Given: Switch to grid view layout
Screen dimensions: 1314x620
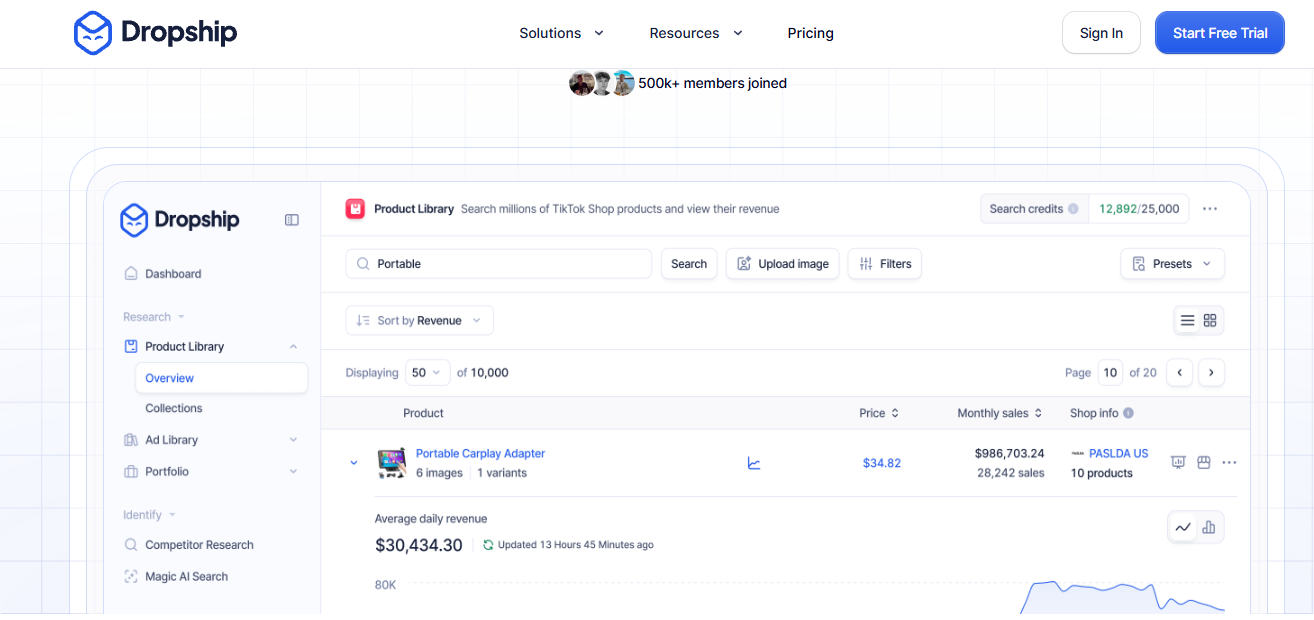Looking at the screenshot, I should [x=1210, y=320].
